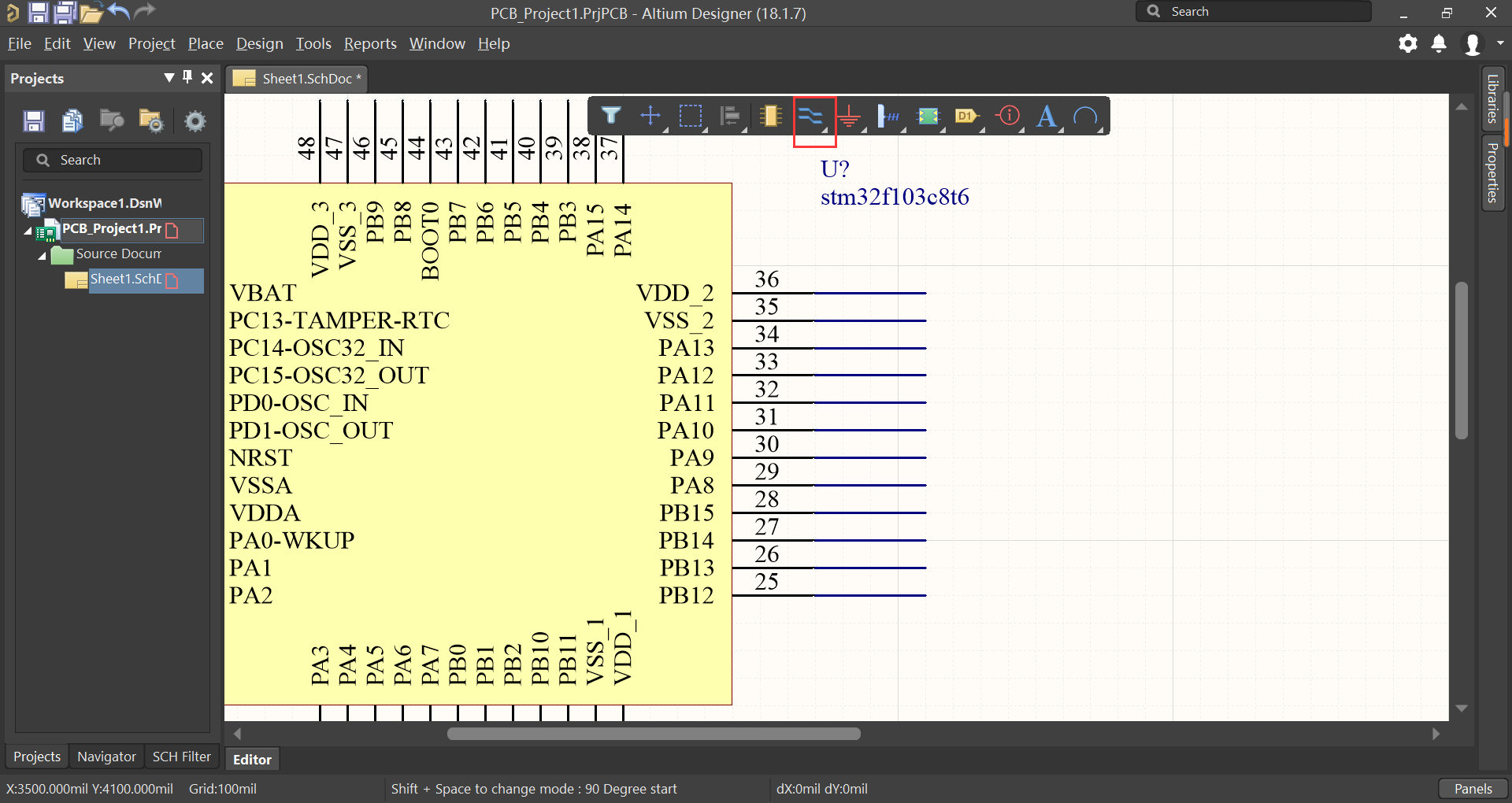Open Projects panel gear options
This screenshot has height=803, width=1512.
[195, 120]
